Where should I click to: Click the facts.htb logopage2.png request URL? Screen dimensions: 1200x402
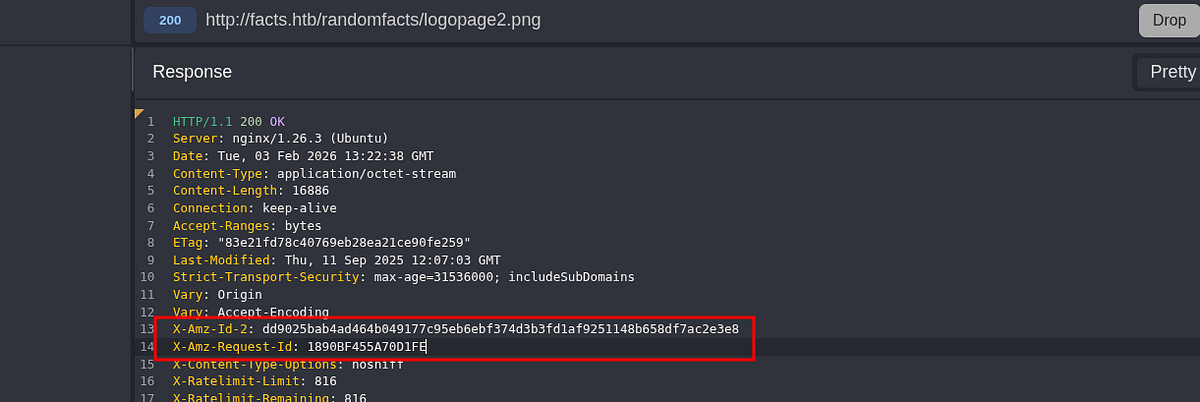pos(374,20)
